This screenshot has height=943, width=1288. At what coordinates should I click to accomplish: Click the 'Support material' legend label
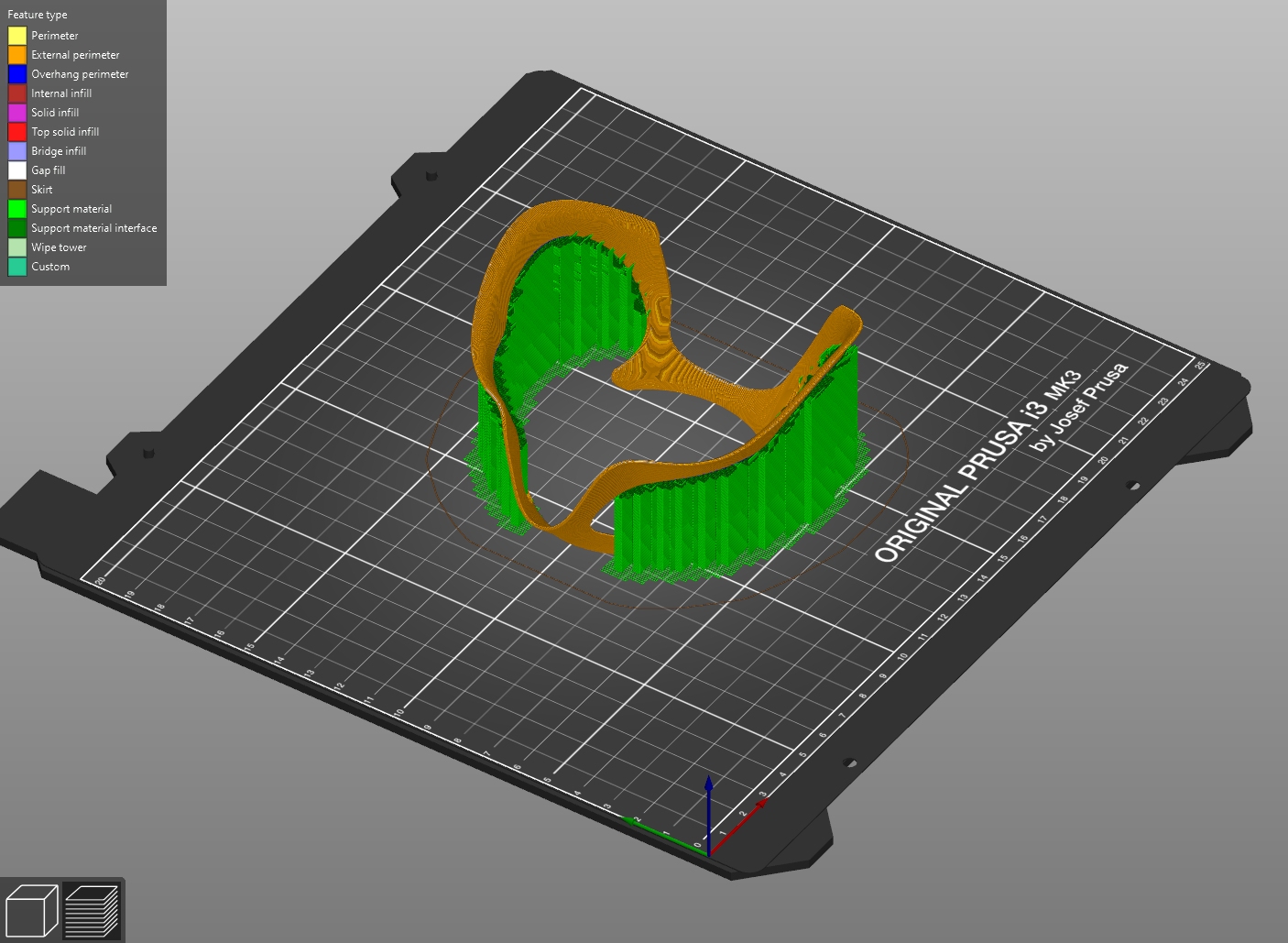point(71,209)
